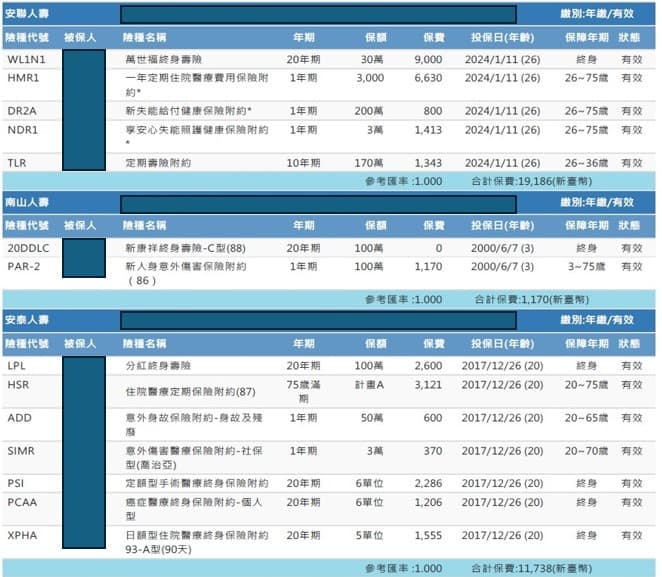Click the 1,206 premium value
Viewport: 662px width, 577px height.
tap(428, 502)
